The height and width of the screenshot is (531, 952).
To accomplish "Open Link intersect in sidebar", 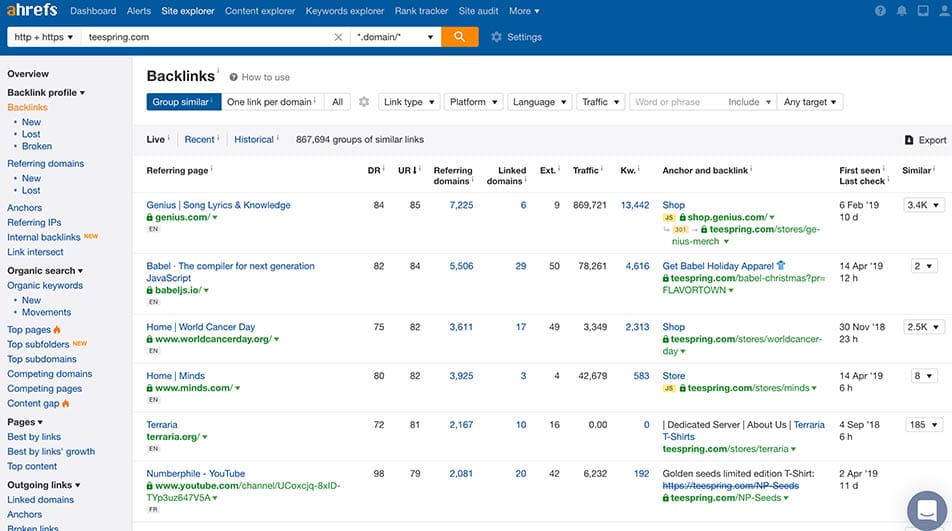I will pos(35,252).
